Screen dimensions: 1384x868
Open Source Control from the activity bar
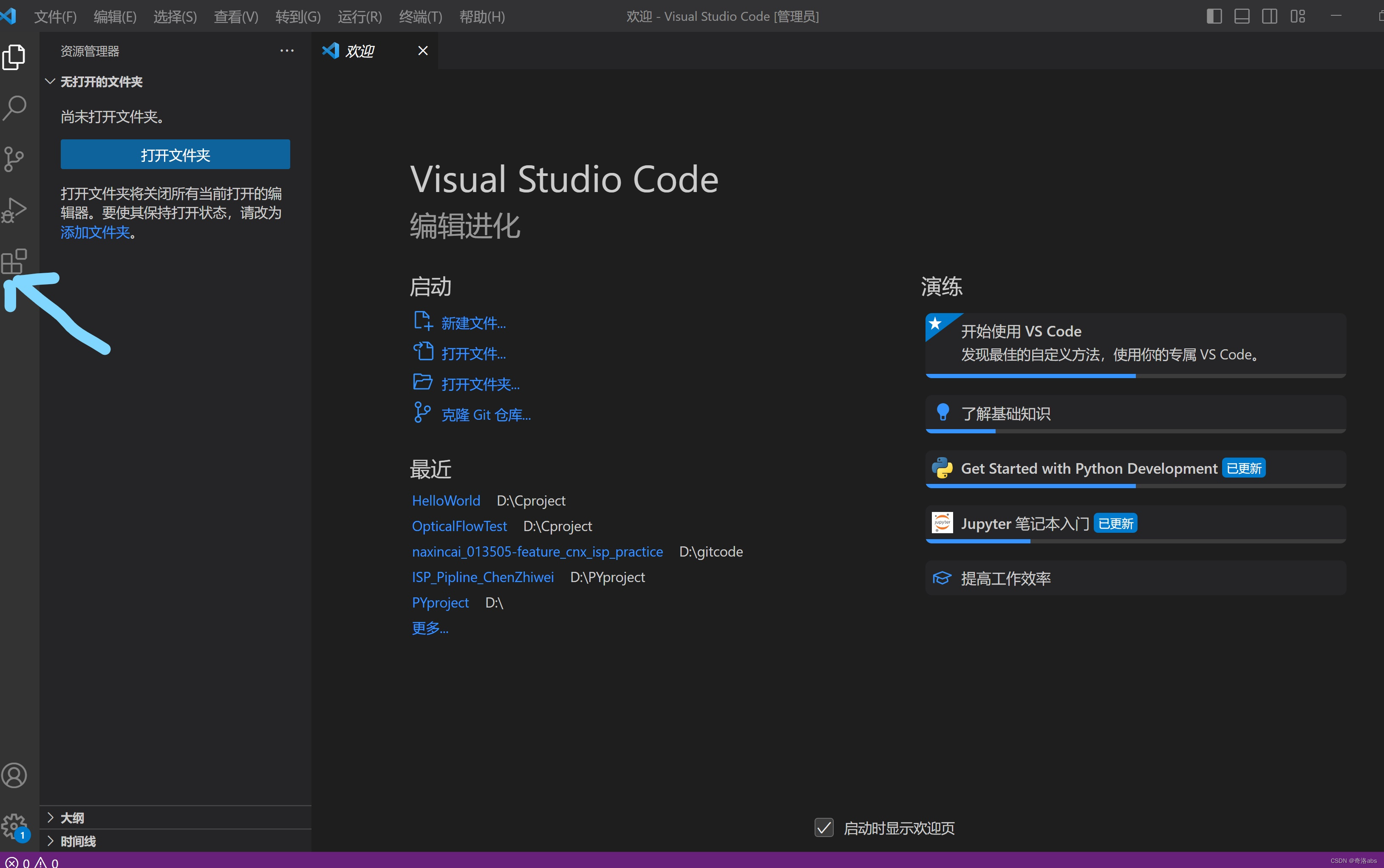click(x=14, y=159)
